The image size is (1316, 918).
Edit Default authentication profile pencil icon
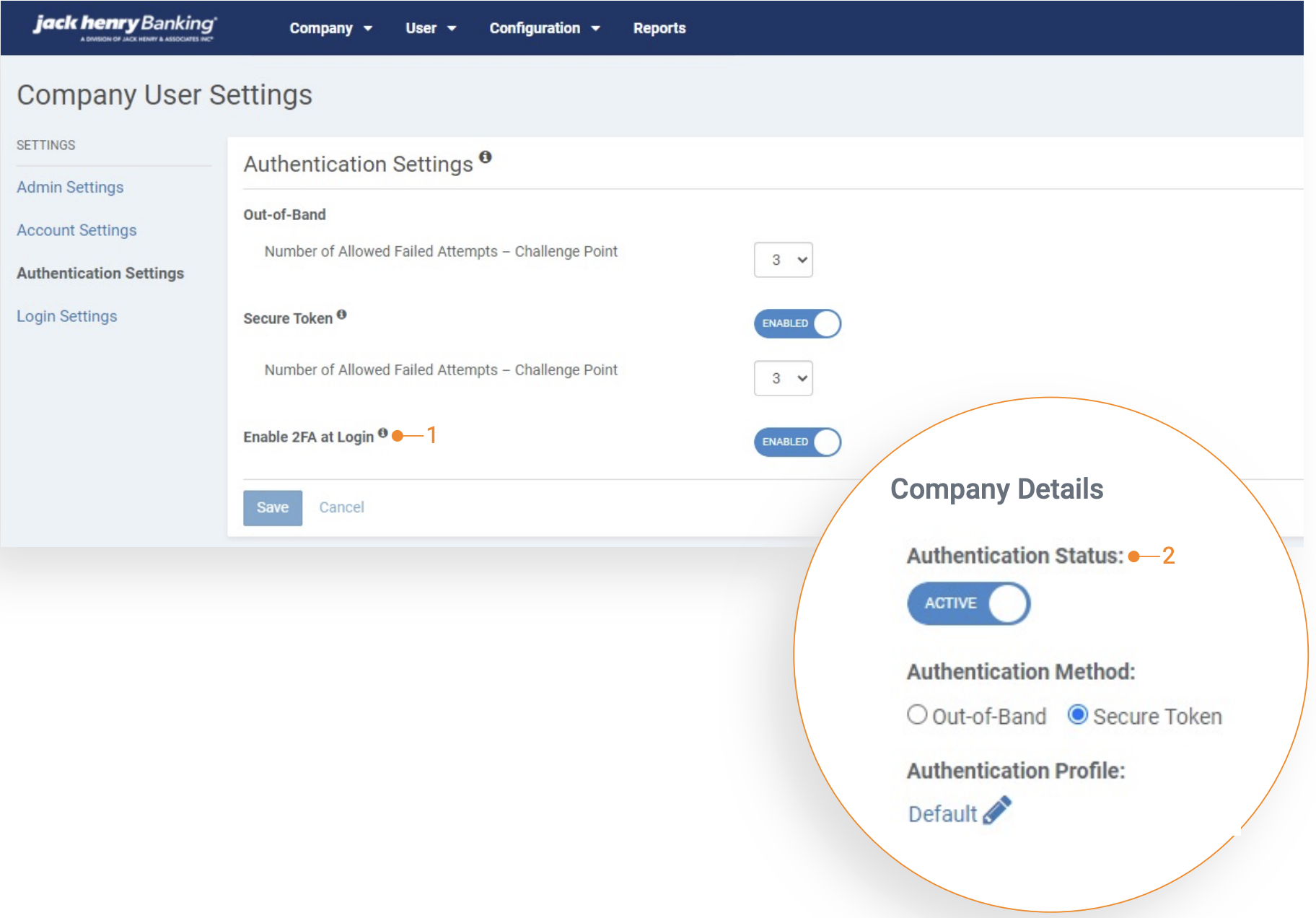(997, 810)
